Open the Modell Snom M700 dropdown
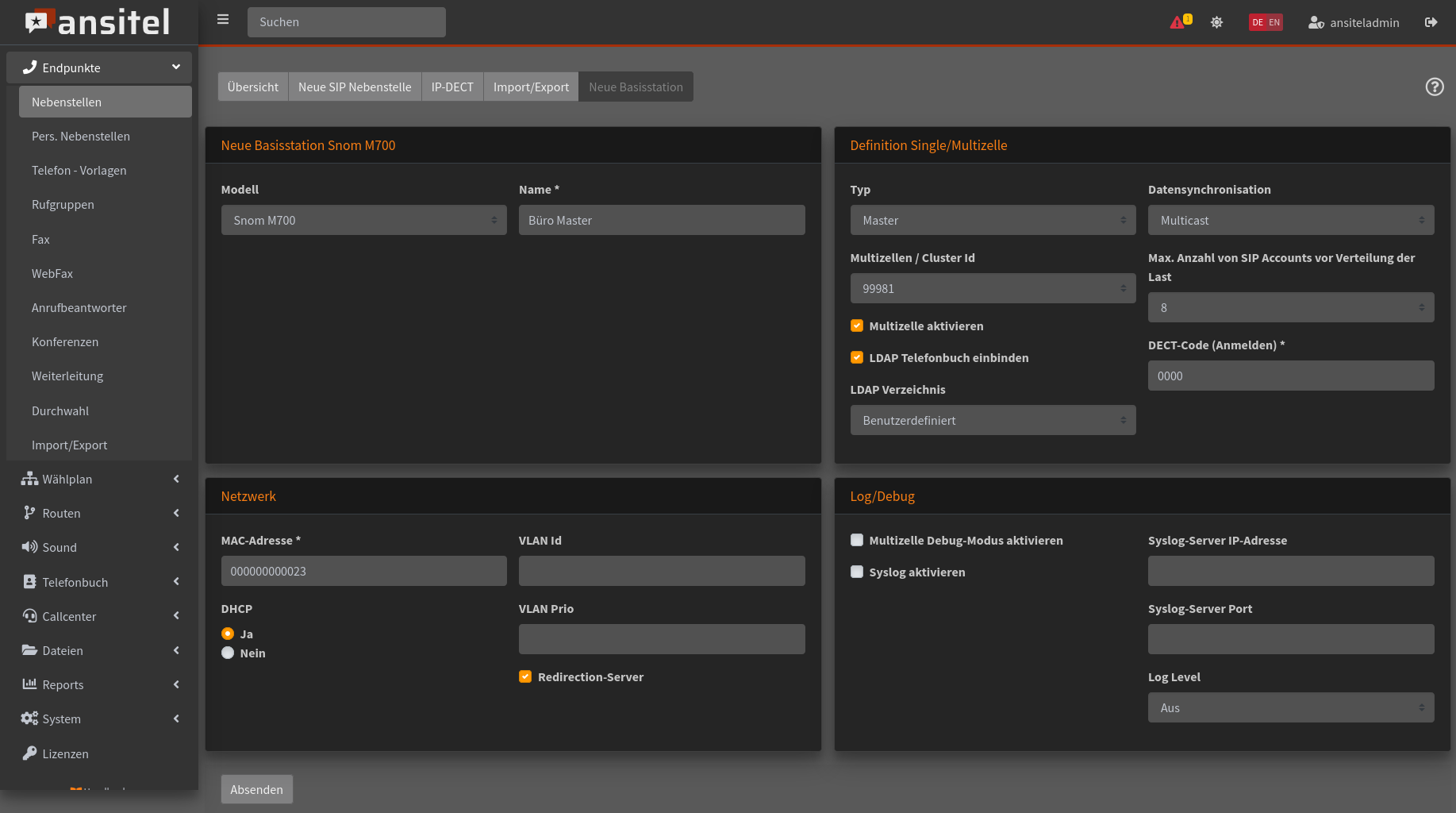This screenshot has height=813, width=1456. click(363, 221)
